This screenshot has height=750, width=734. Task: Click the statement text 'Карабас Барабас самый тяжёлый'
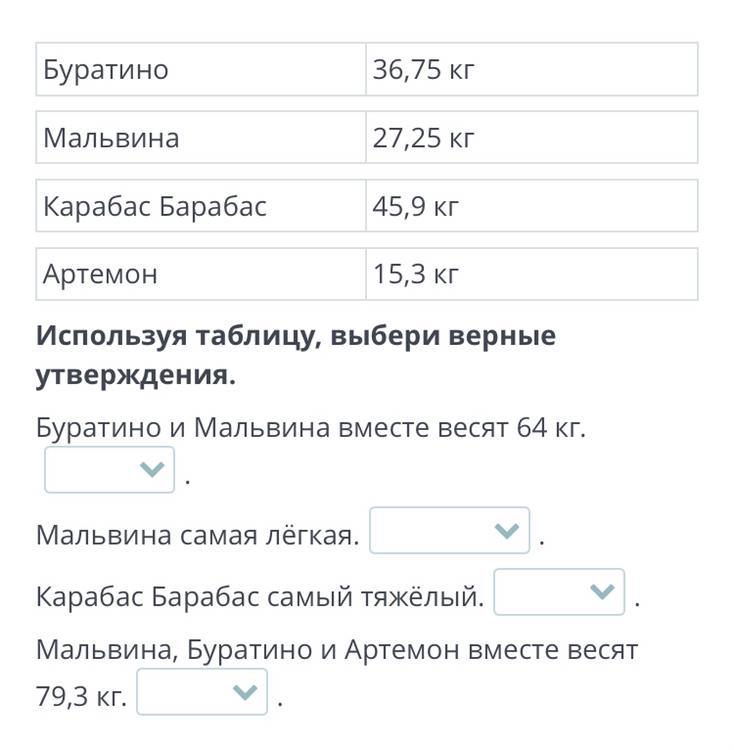click(260, 598)
